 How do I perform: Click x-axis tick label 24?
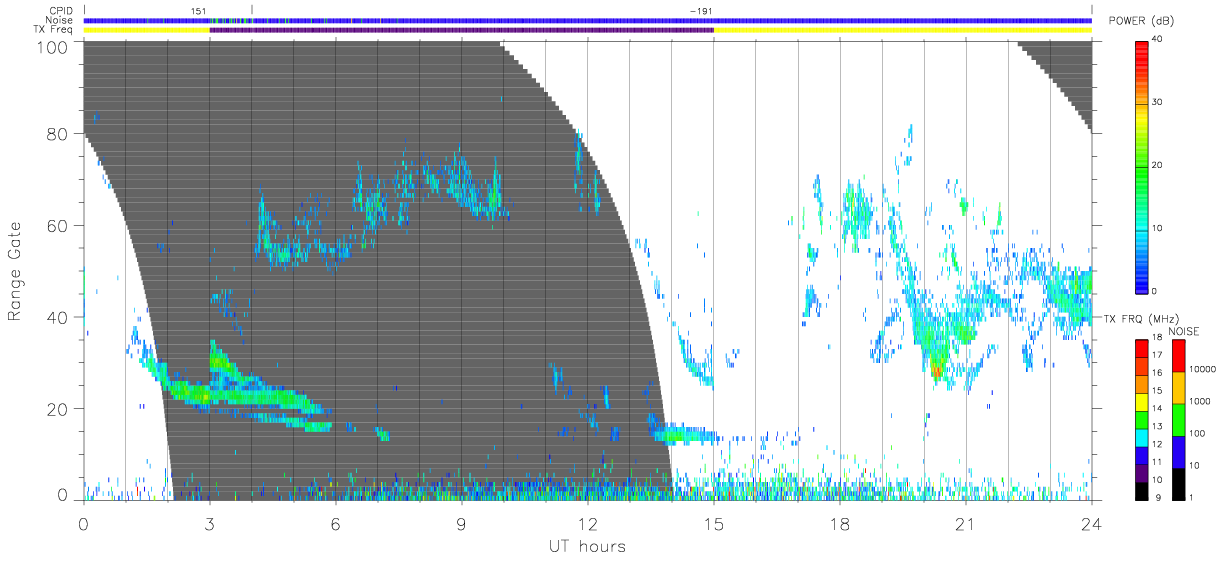[1091, 524]
